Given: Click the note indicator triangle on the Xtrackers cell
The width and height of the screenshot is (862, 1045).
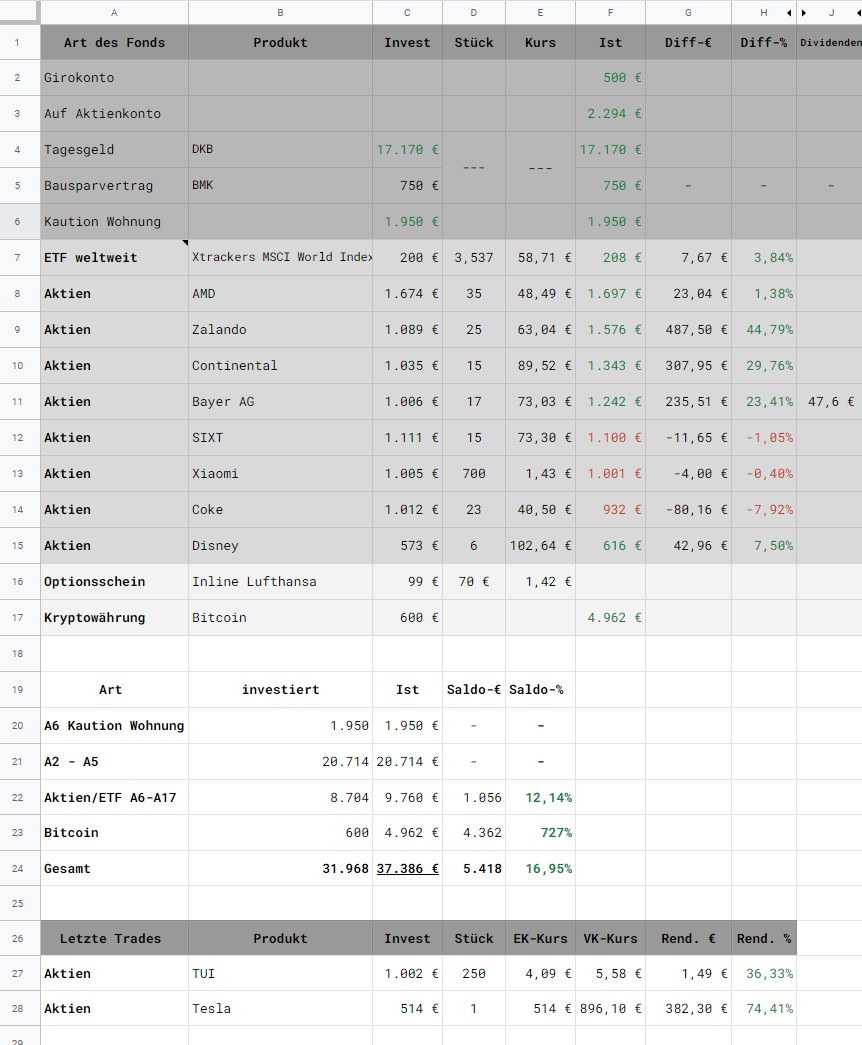Looking at the screenshot, I should pos(185,243).
